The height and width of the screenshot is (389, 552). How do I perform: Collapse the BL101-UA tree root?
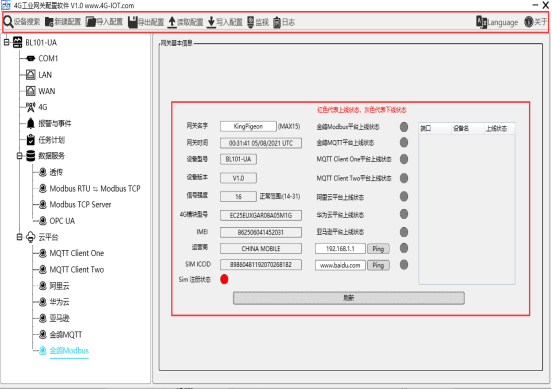(x=7, y=43)
